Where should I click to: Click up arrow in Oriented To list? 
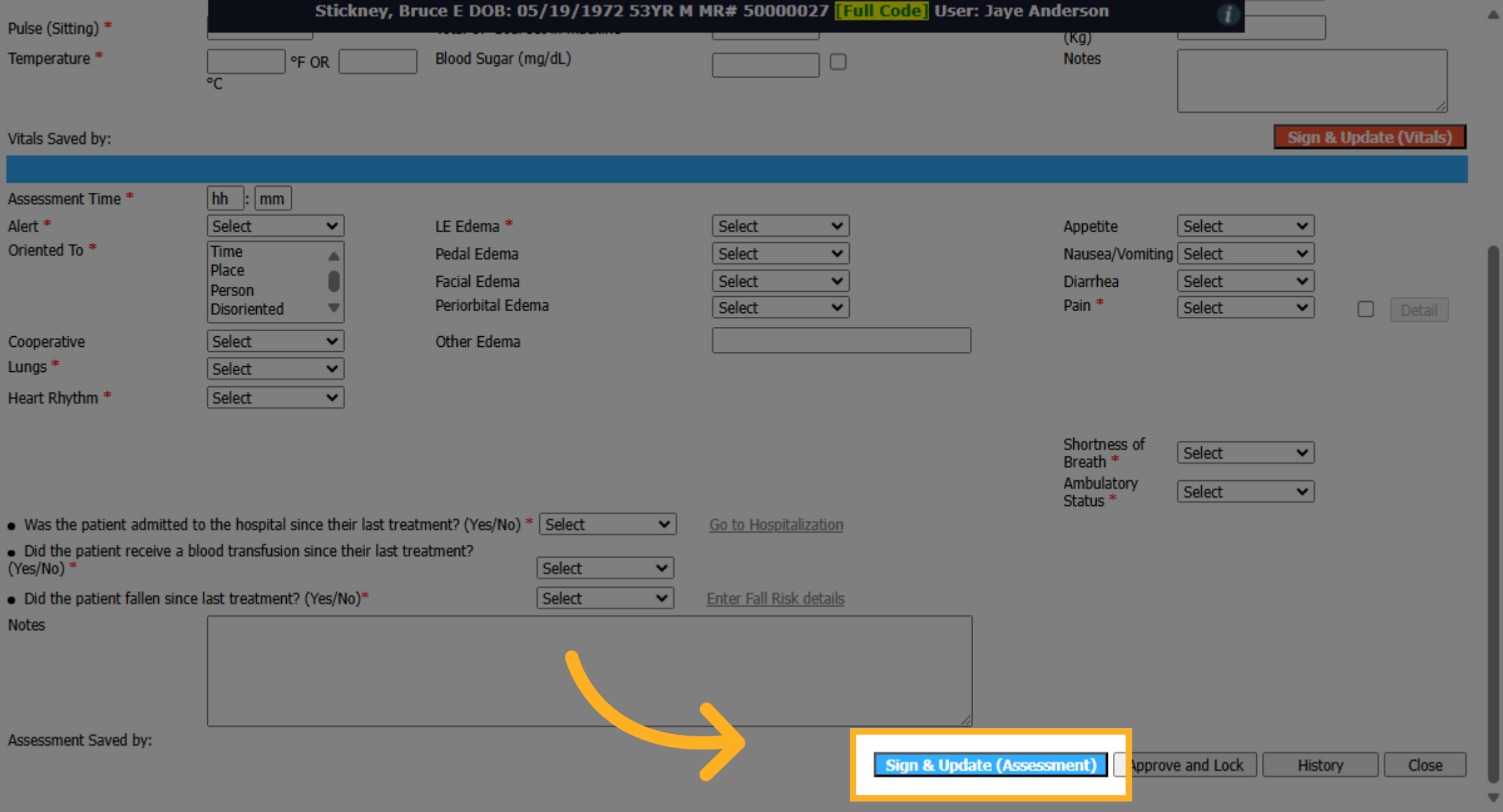click(x=334, y=256)
